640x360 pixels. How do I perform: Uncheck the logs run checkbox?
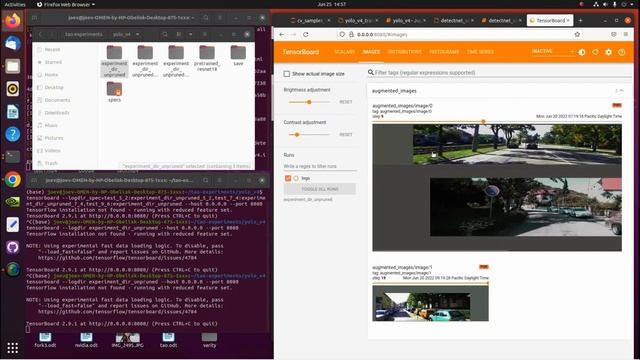tap(288, 178)
